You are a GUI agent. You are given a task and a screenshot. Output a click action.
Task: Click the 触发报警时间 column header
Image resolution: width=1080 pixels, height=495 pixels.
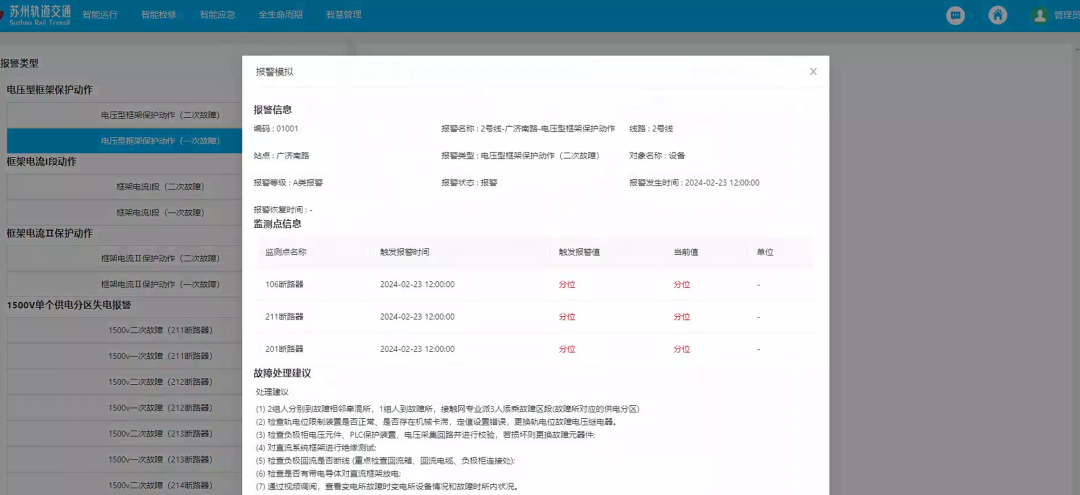[405, 252]
